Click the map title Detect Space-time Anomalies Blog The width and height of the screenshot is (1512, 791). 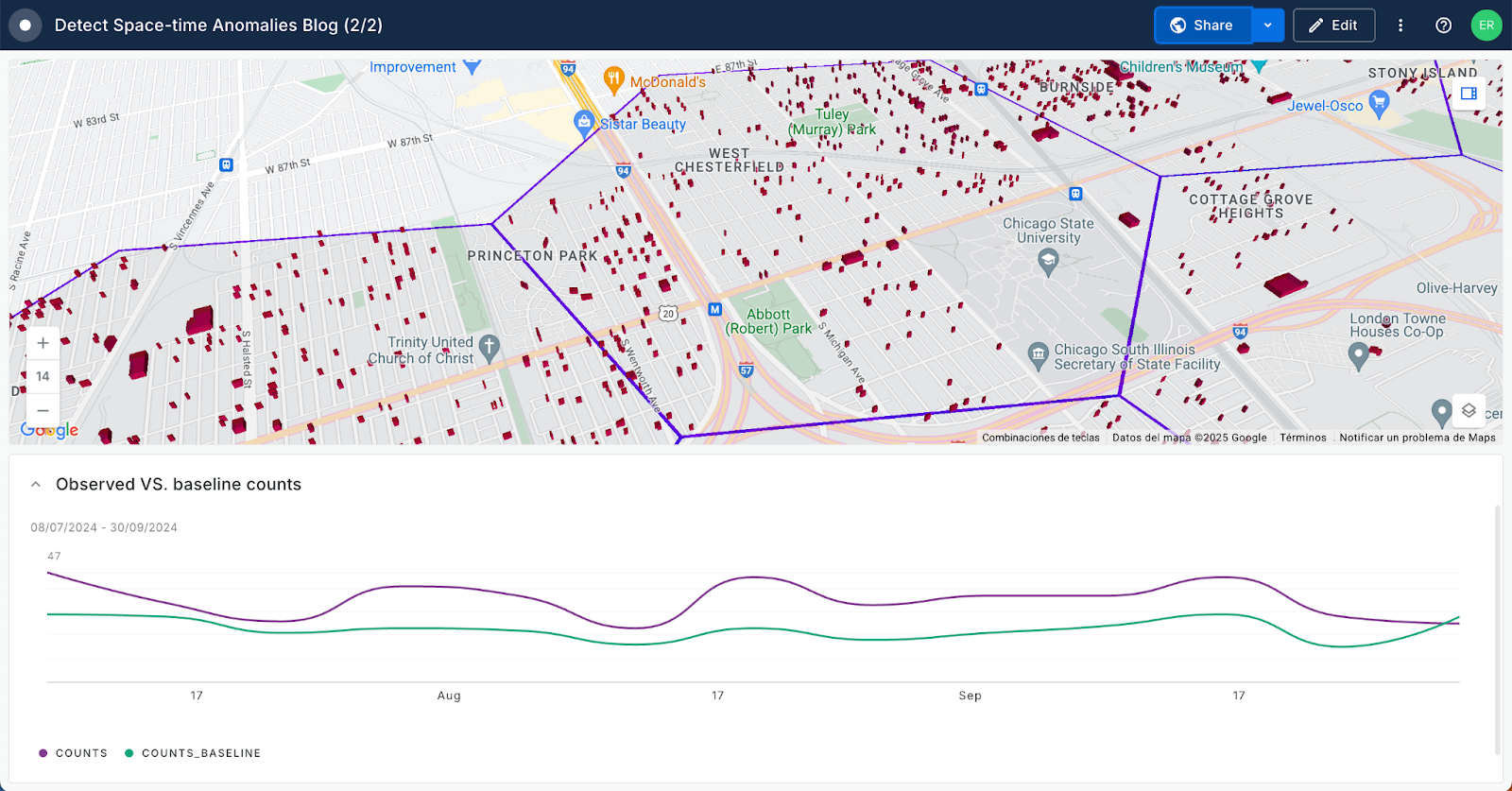point(218,26)
